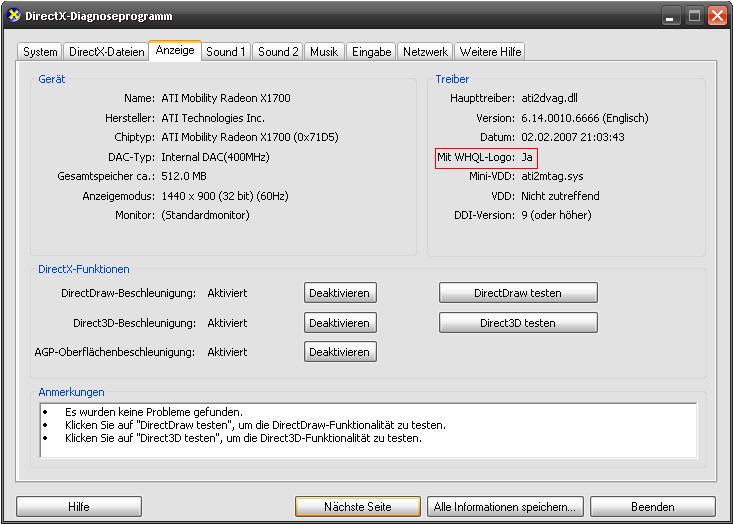
Task: Open the Weitere Hilfe tab
Action: pos(490,52)
